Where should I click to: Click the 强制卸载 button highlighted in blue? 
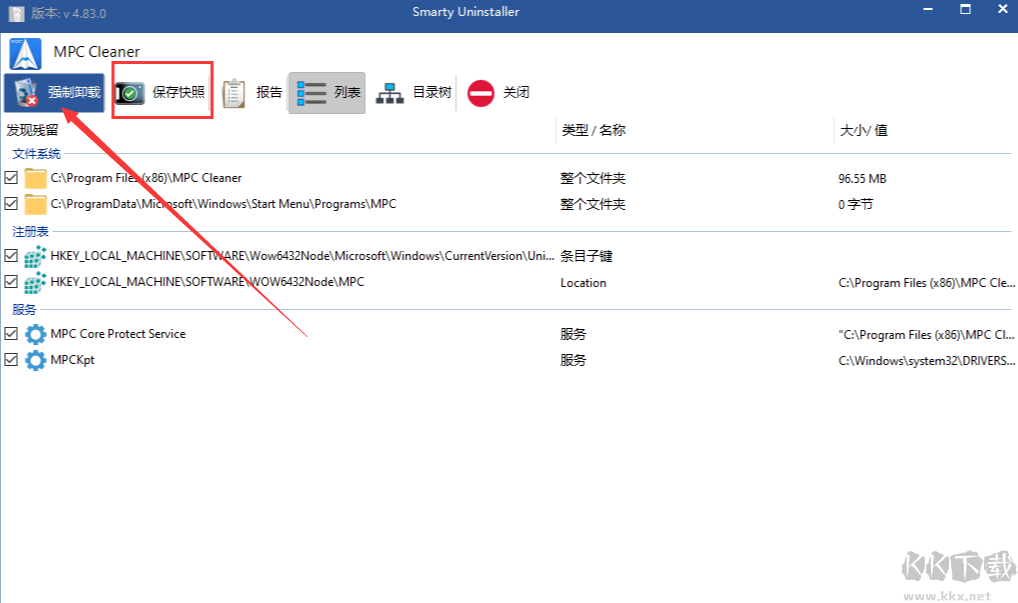55,91
